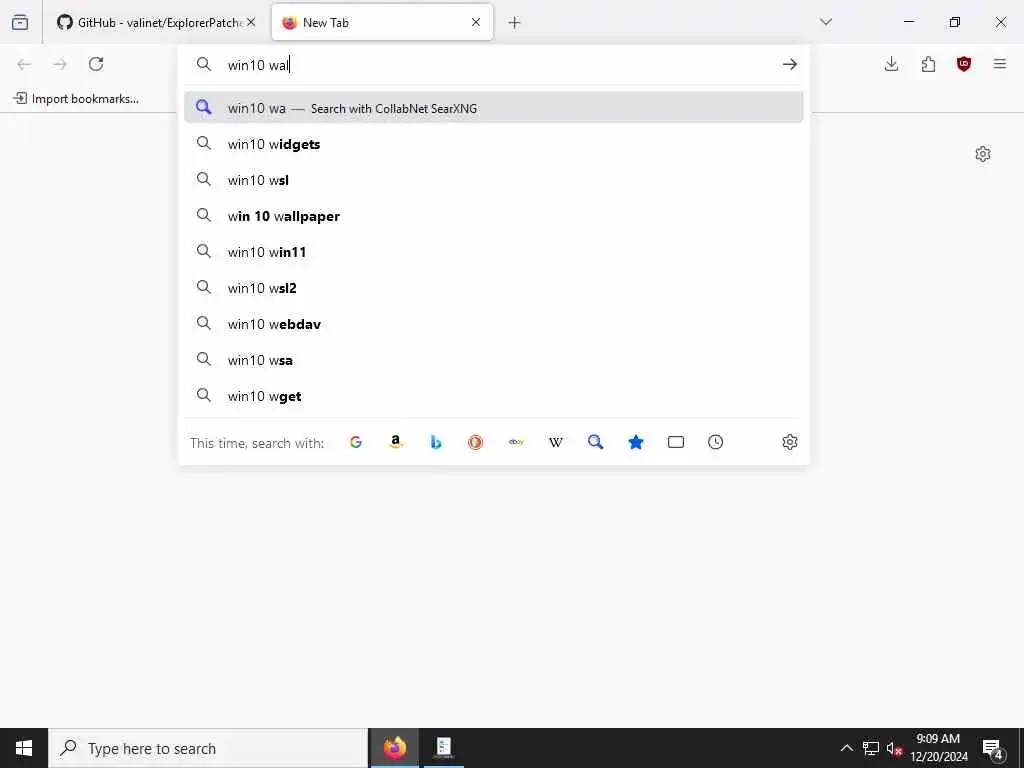Search this time with Google icon
Screen dimensions: 1024x768
tap(356, 442)
